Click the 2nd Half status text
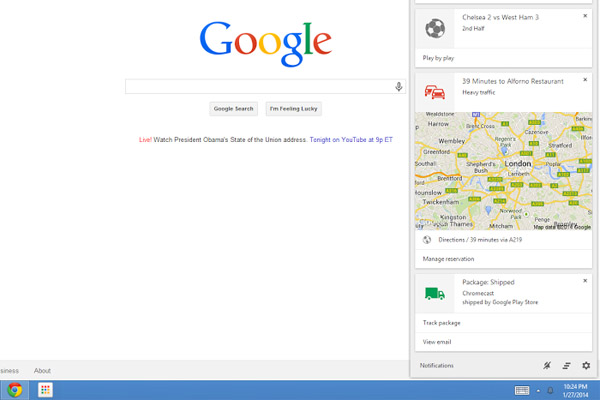Viewport: 600px width, 400px height. coord(473,28)
